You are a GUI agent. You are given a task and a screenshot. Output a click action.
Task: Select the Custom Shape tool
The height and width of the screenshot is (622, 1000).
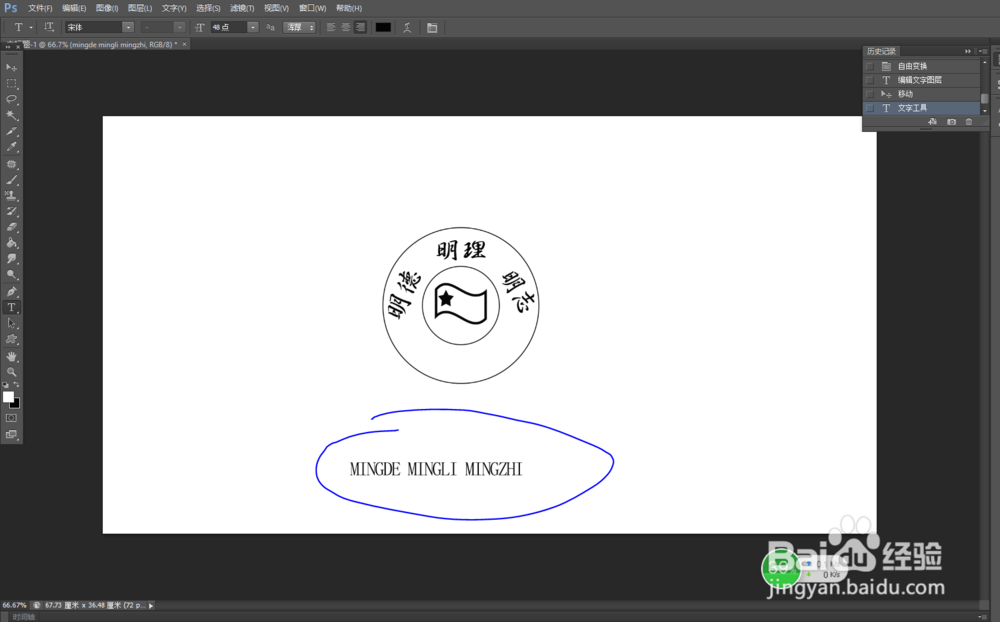[x=11, y=339]
